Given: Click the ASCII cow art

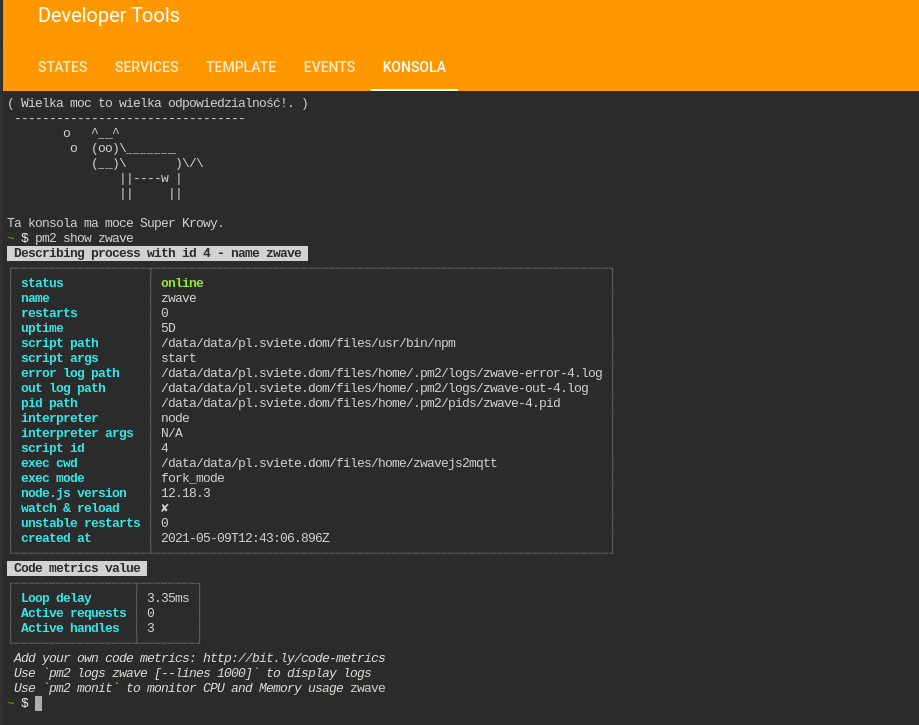Looking at the screenshot, I should pos(134,164).
